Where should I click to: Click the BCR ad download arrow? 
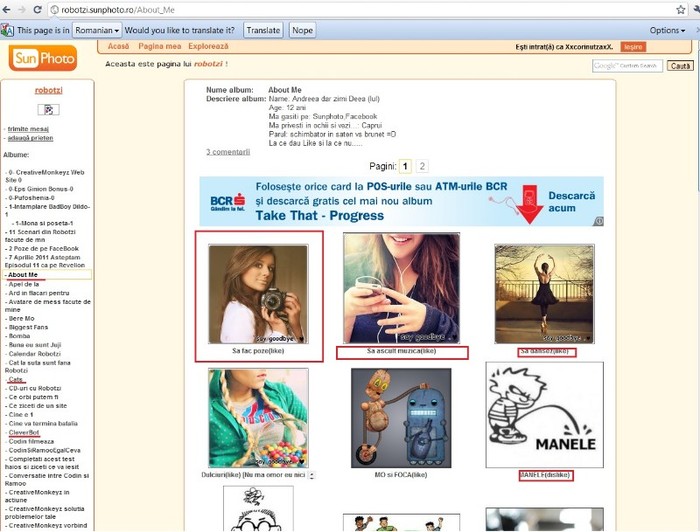pyautogui.click(x=531, y=202)
